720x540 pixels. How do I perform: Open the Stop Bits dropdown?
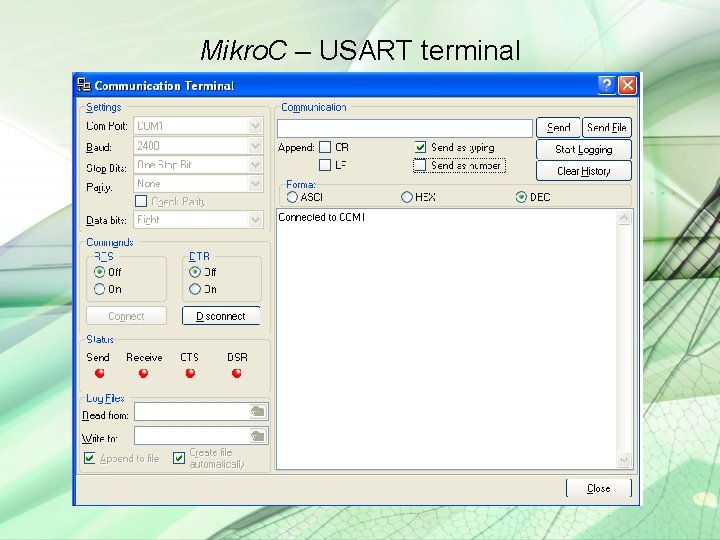click(x=255, y=164)
